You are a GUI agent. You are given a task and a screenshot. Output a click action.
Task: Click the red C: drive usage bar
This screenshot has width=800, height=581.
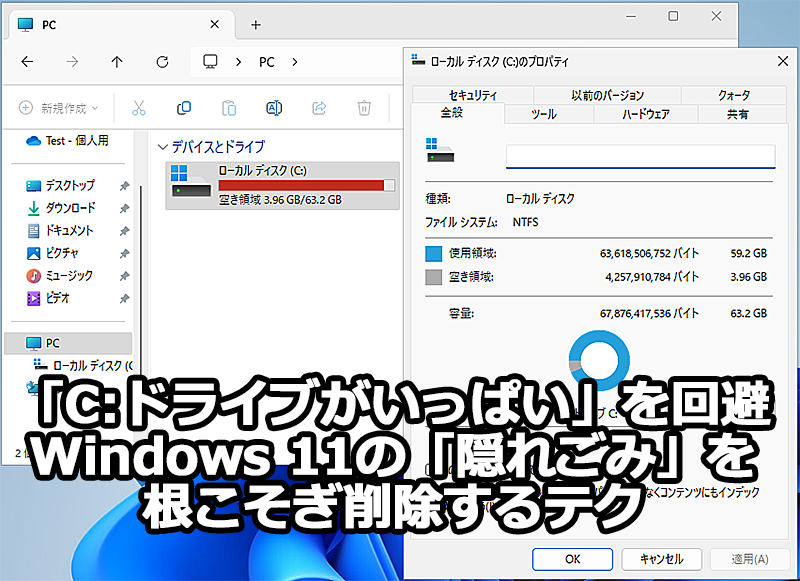click(x=306, y=185)
